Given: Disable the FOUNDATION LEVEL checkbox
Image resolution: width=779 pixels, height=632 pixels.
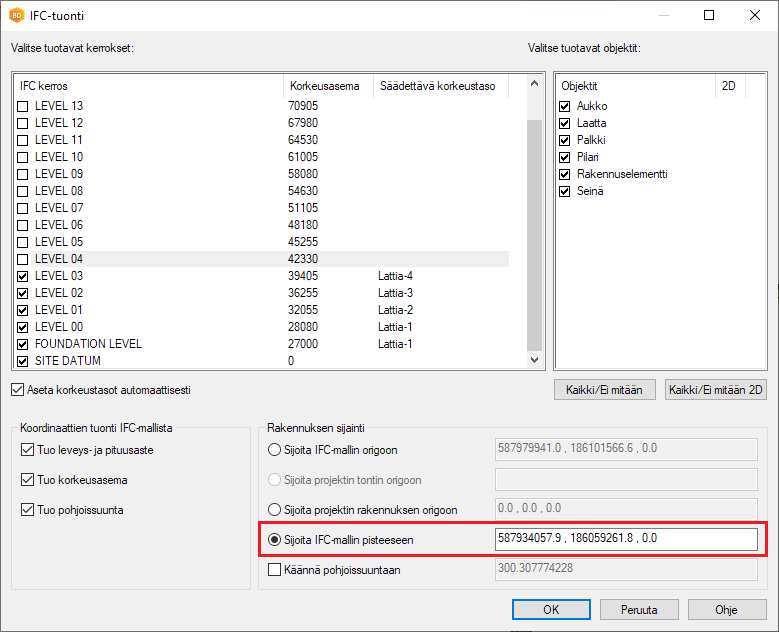Looking at the screenshot, I should tap(23, 344).
